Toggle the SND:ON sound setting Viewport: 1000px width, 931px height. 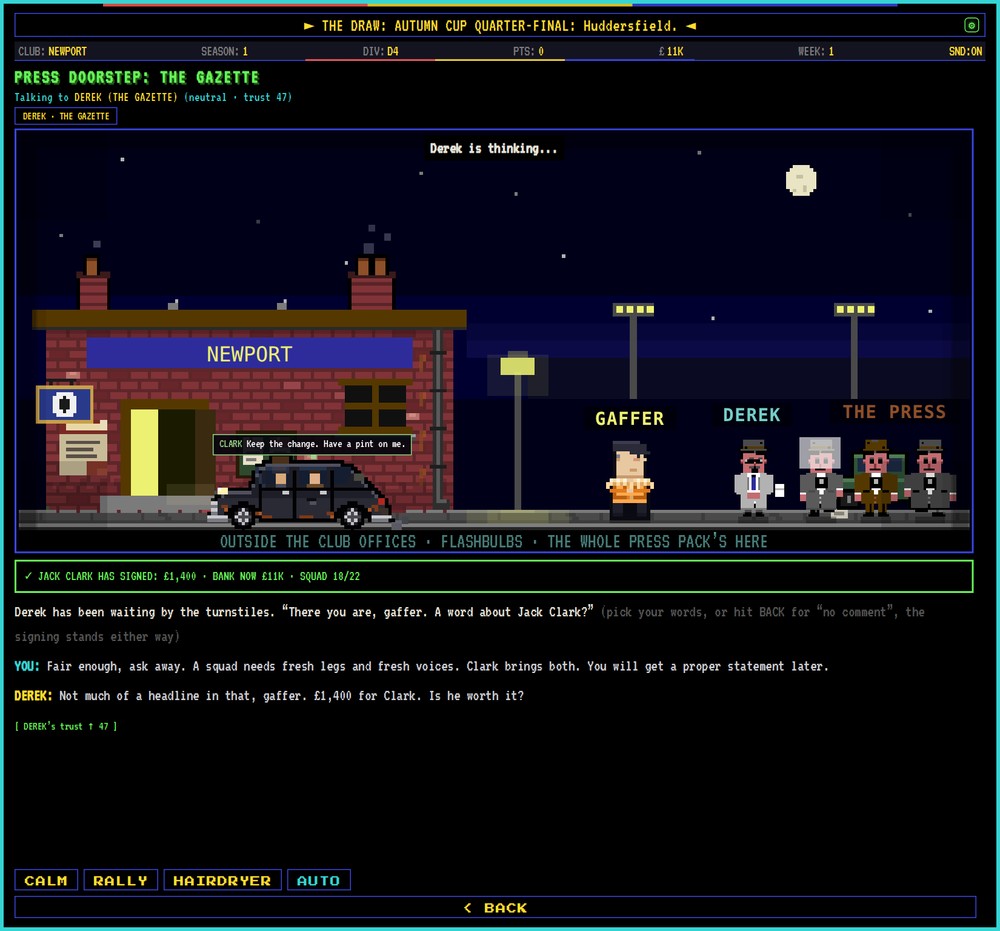coord(965,52)
